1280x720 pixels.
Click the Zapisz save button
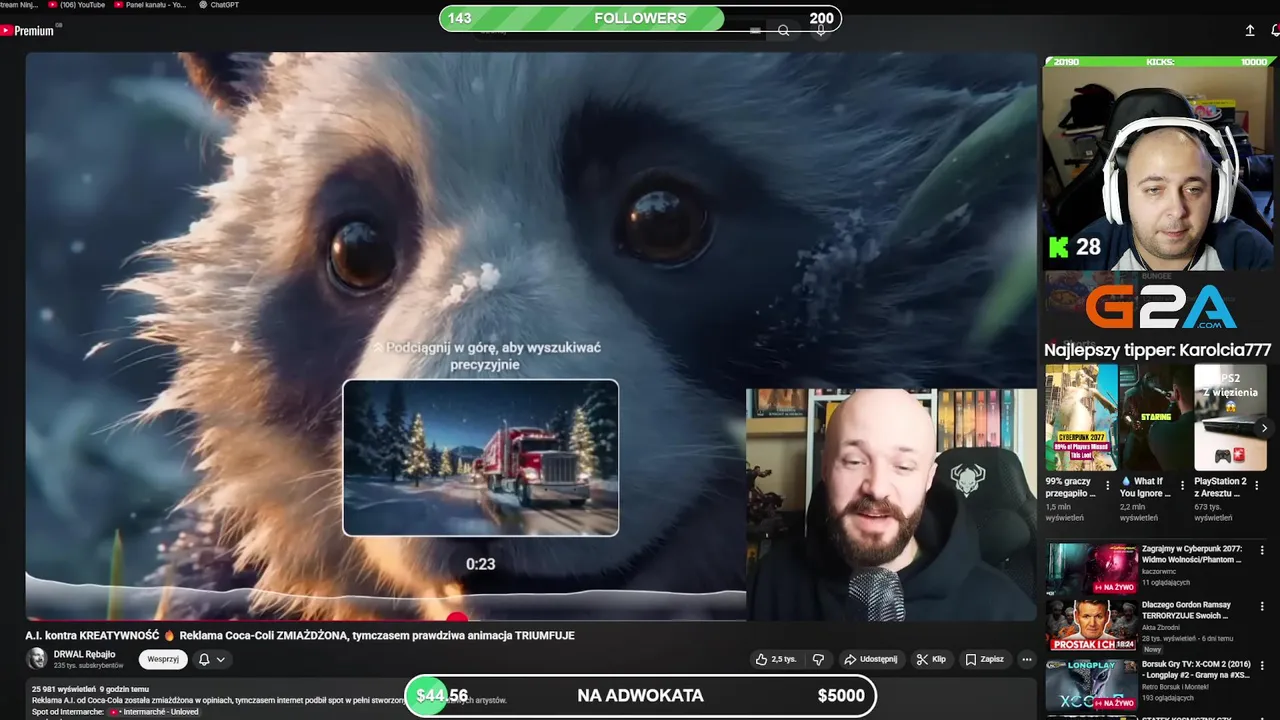click(x=984, y=660)
